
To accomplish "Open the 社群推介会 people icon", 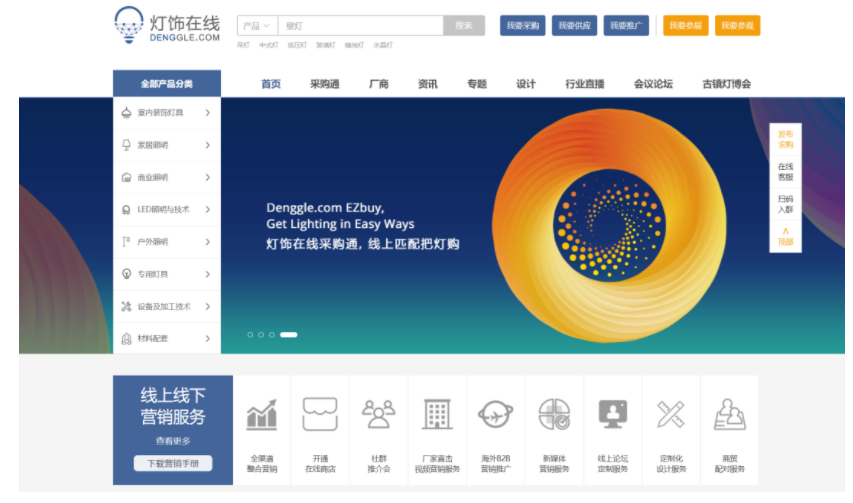I will click(379, 414).
